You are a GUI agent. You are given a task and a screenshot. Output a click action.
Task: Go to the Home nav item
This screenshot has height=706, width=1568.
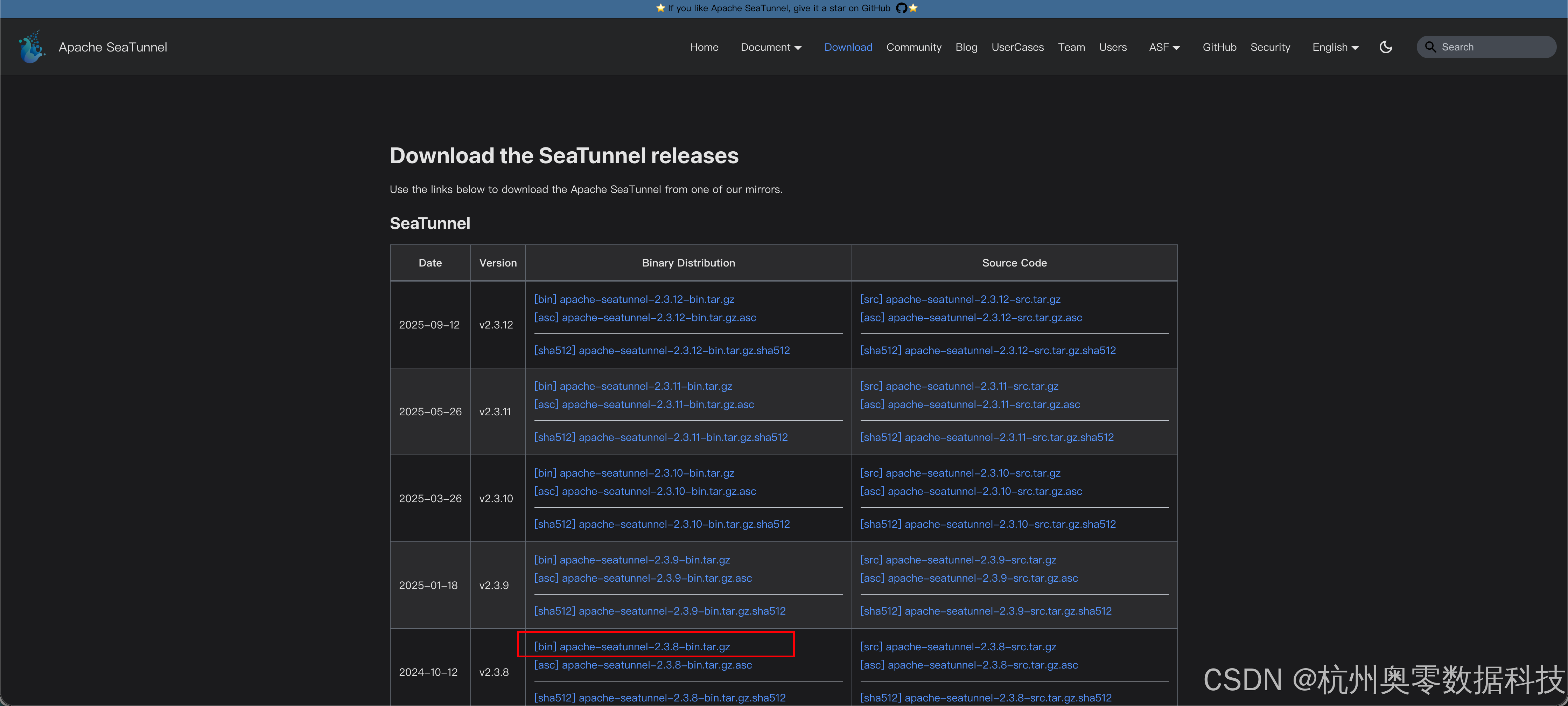tap(703, 47)
